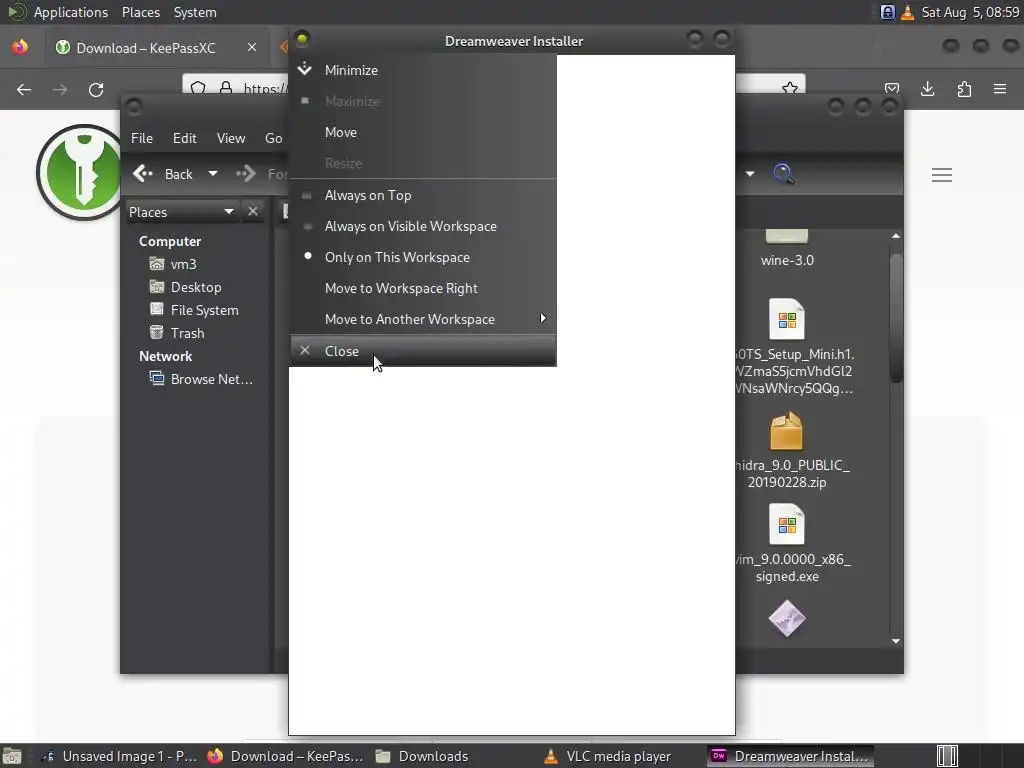Bookmark the page with star icon
Image resolution: width=1024 pixels, height=768 pixels.
coord(790,88)
